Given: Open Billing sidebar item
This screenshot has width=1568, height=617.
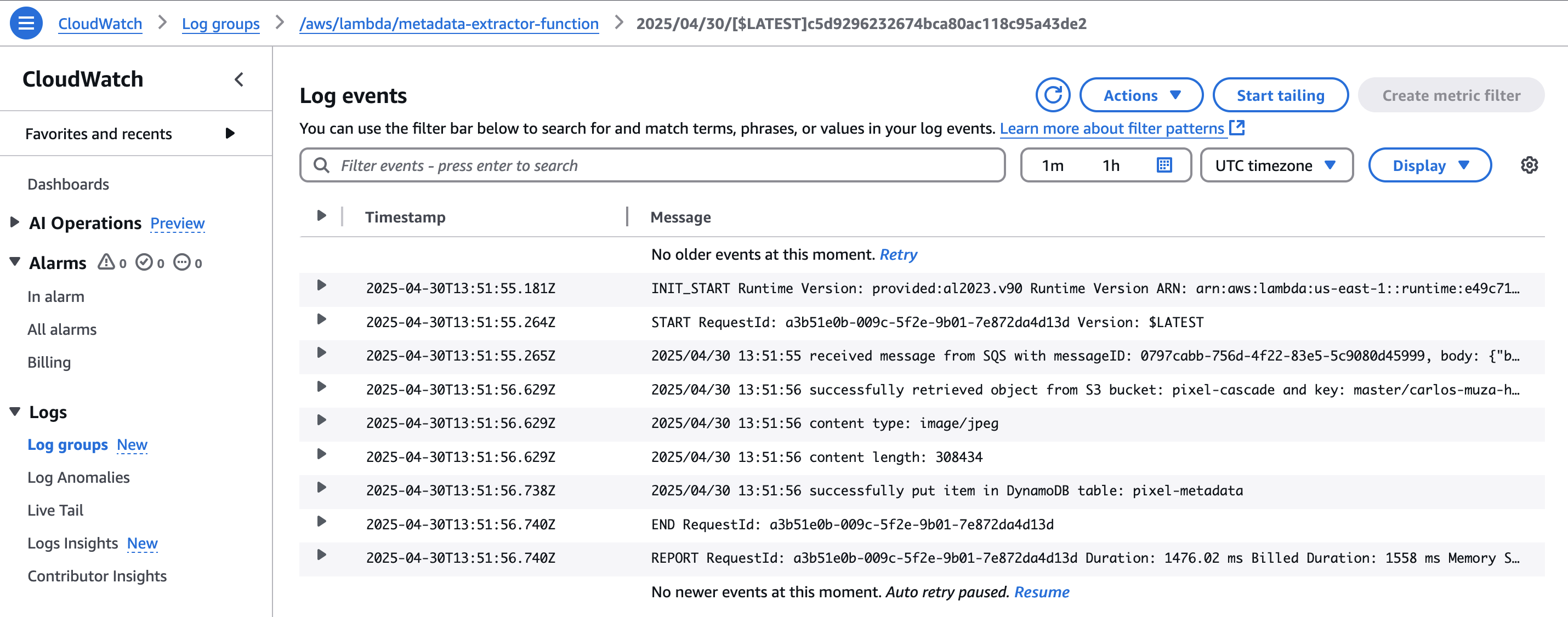Looking at the screenshot, I should pos(49,362).
